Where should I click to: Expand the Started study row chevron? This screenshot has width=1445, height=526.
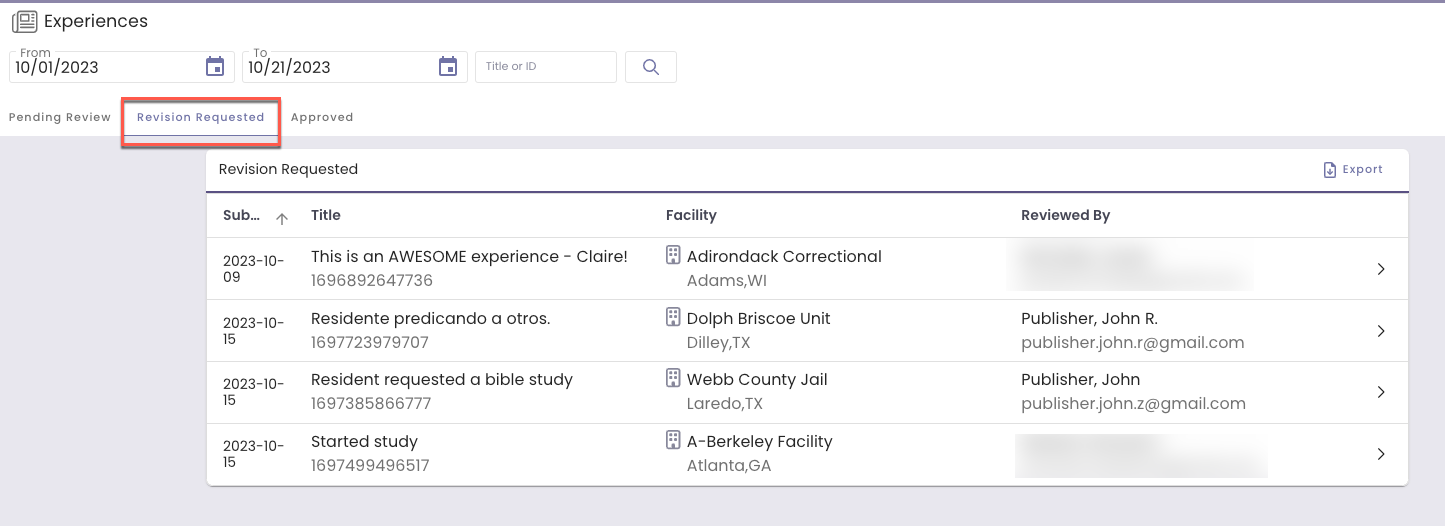click(1381, 454)
